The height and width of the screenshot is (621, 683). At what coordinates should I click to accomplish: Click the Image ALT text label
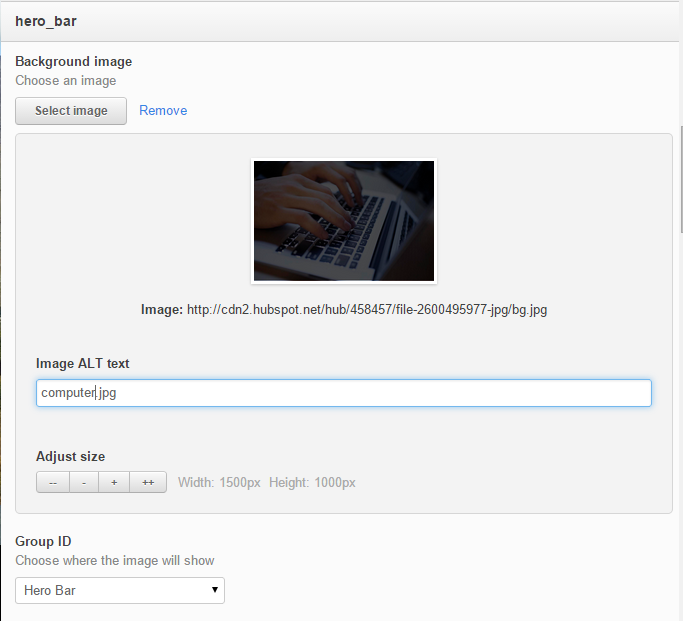(x=83, y=363)
